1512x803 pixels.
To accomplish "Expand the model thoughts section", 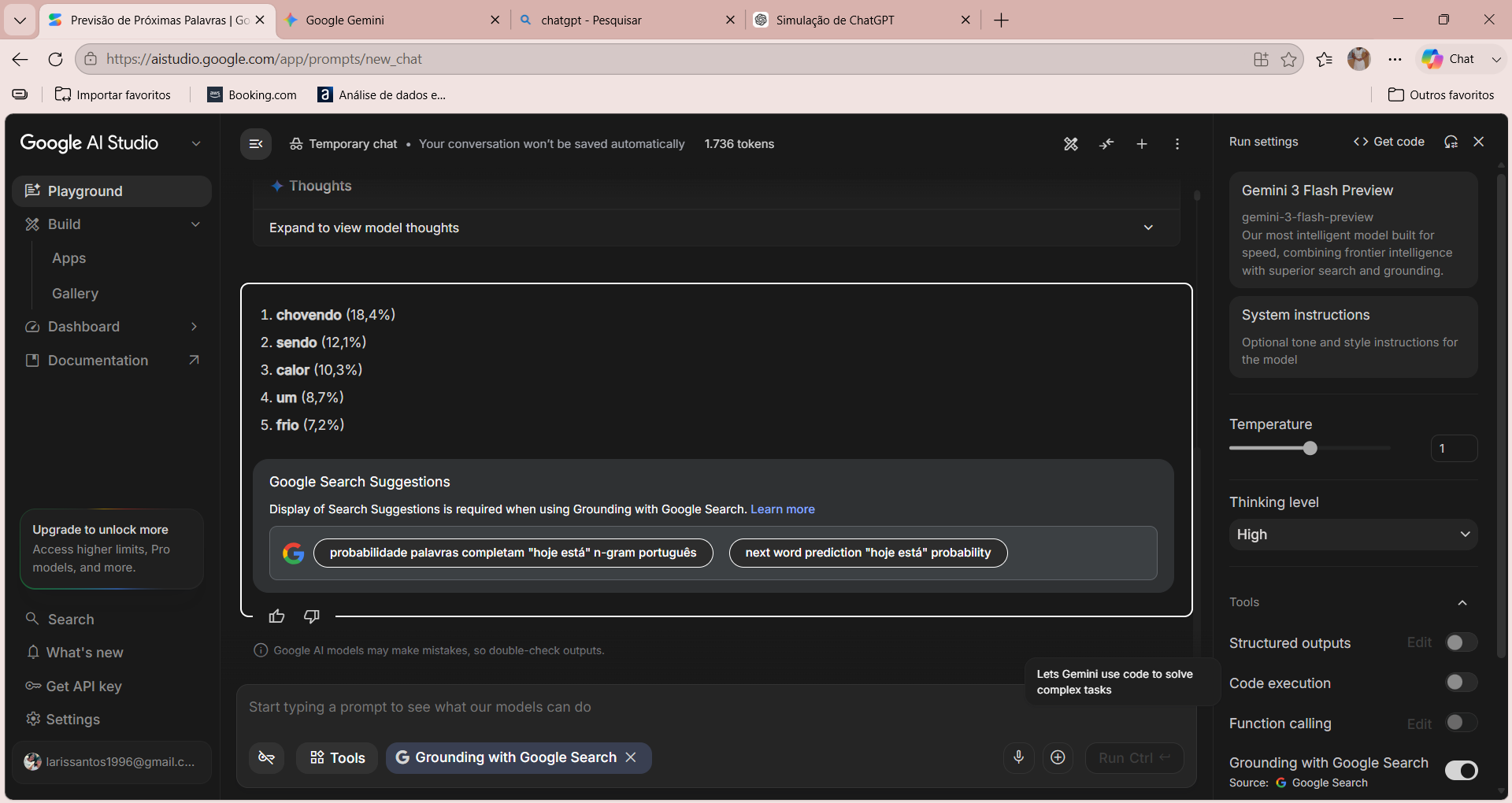I will (717, 228).
